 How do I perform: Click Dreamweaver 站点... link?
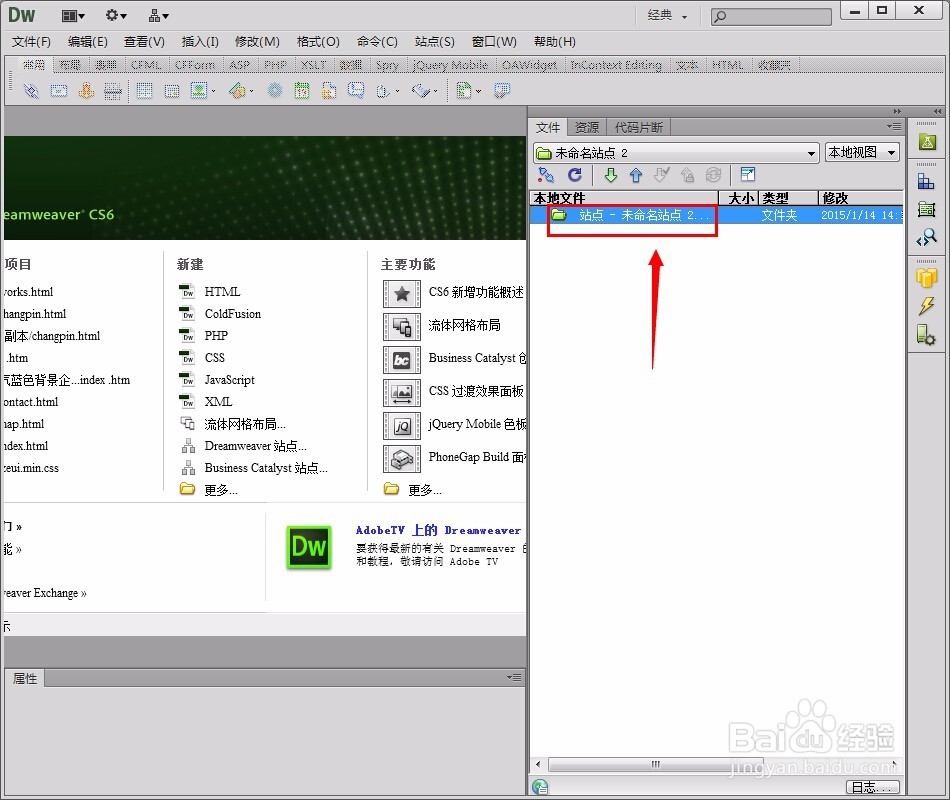point(255,446)
